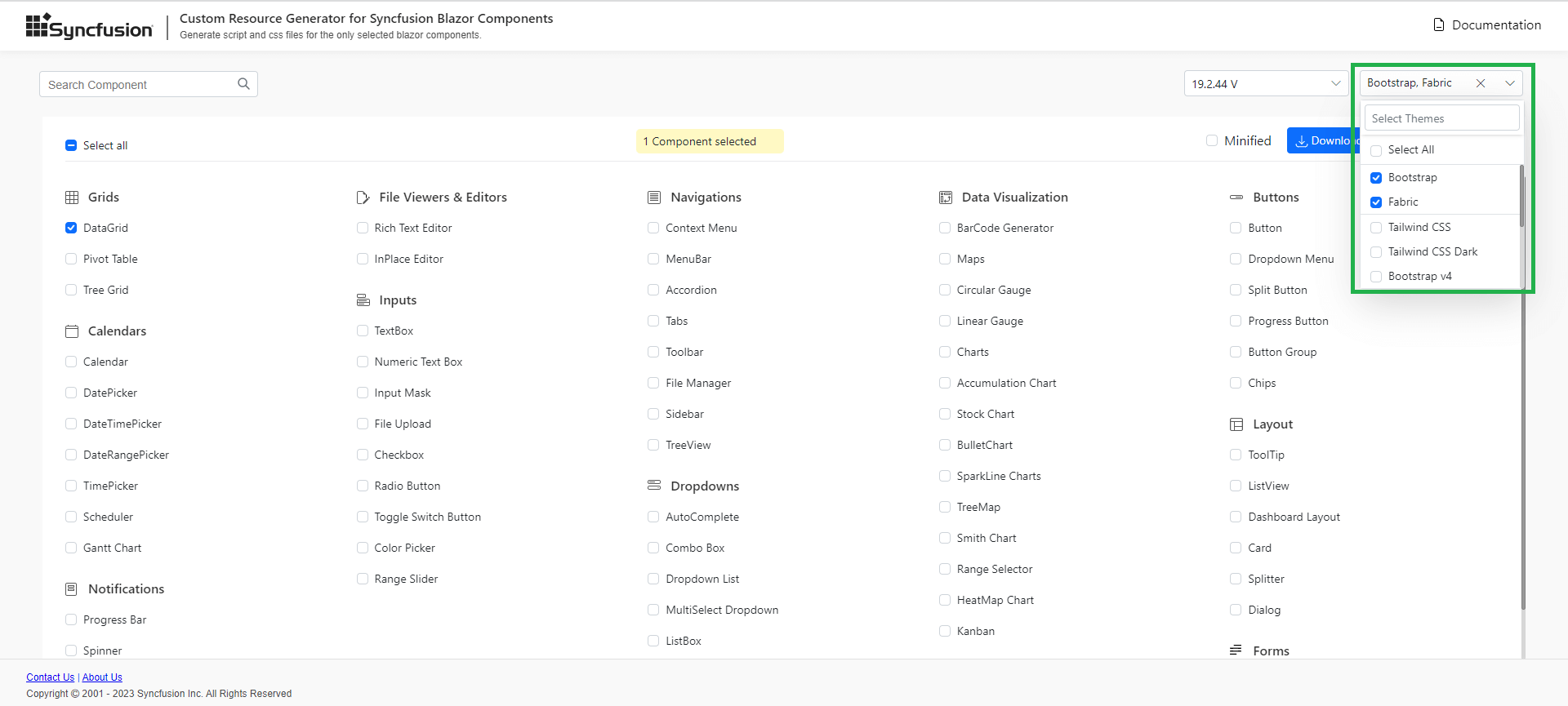Viewport: 1568px width, 706px height.
Task: Click the page vertical scrollbar
Action: coord(1523,449)
